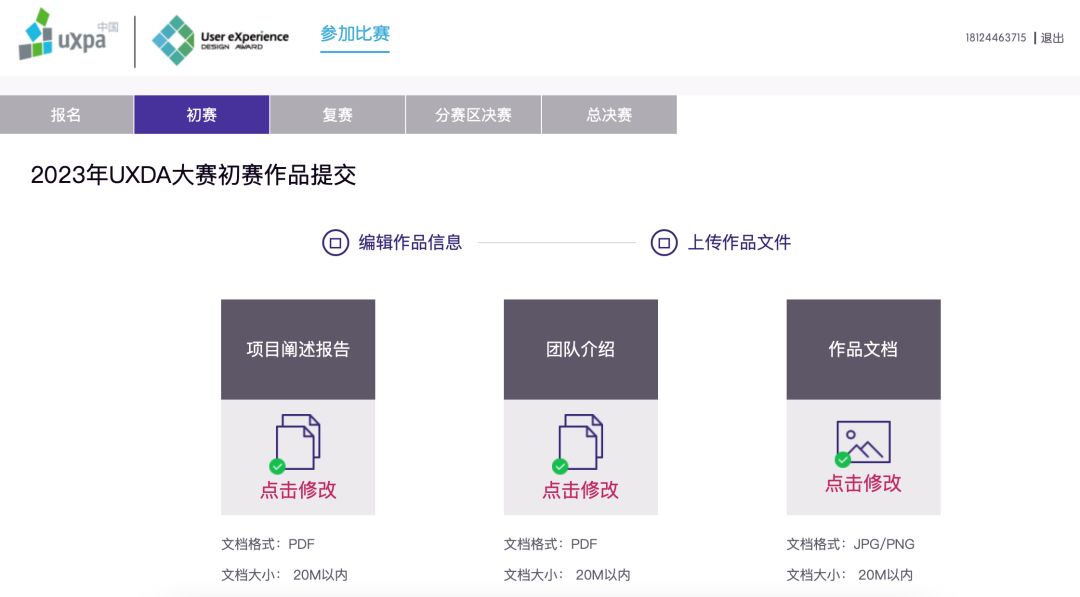Image resolution: width=1080 pixels, height=597 pixels.
Task: Open the 总决赛 tab
Action: coord(609,114)
